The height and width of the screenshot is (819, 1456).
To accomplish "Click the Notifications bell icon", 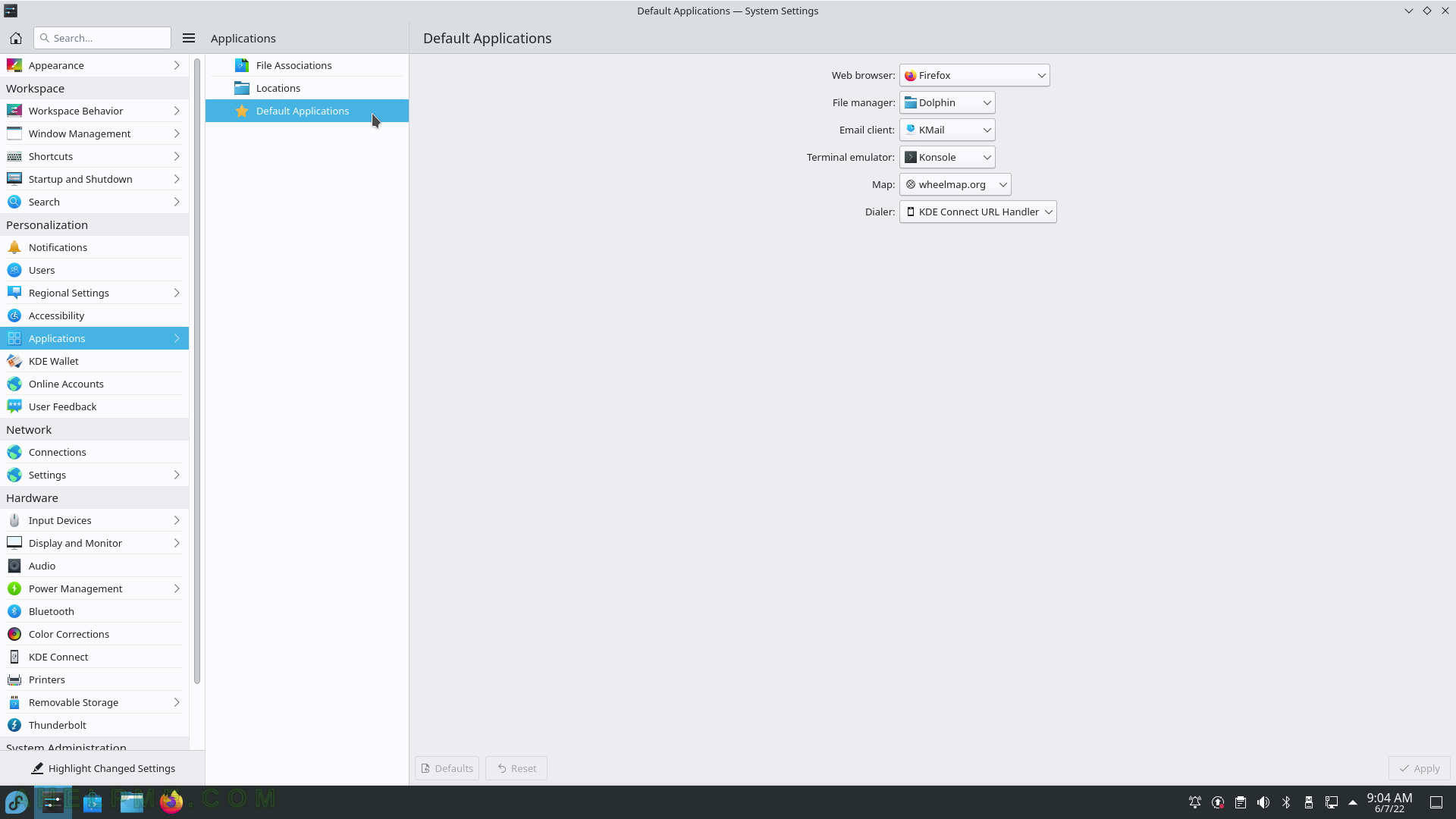I will [x=14, y=247].
